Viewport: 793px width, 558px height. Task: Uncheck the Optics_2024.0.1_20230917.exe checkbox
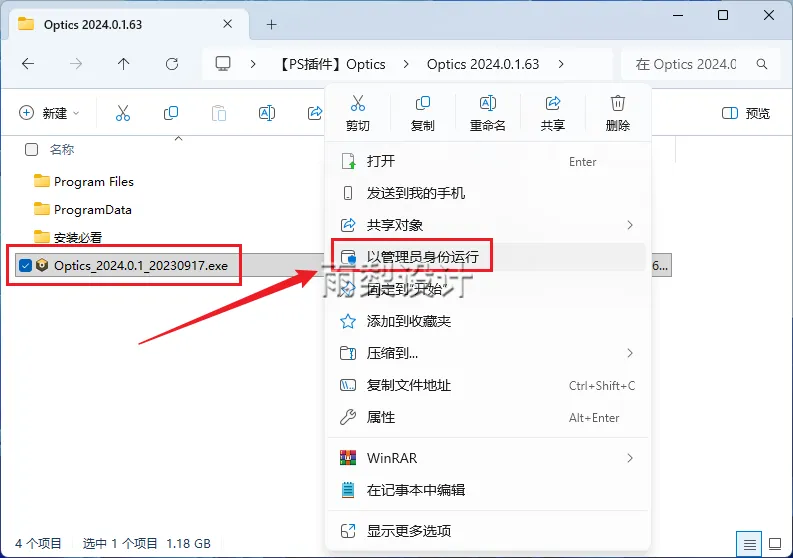click(25, 265)
